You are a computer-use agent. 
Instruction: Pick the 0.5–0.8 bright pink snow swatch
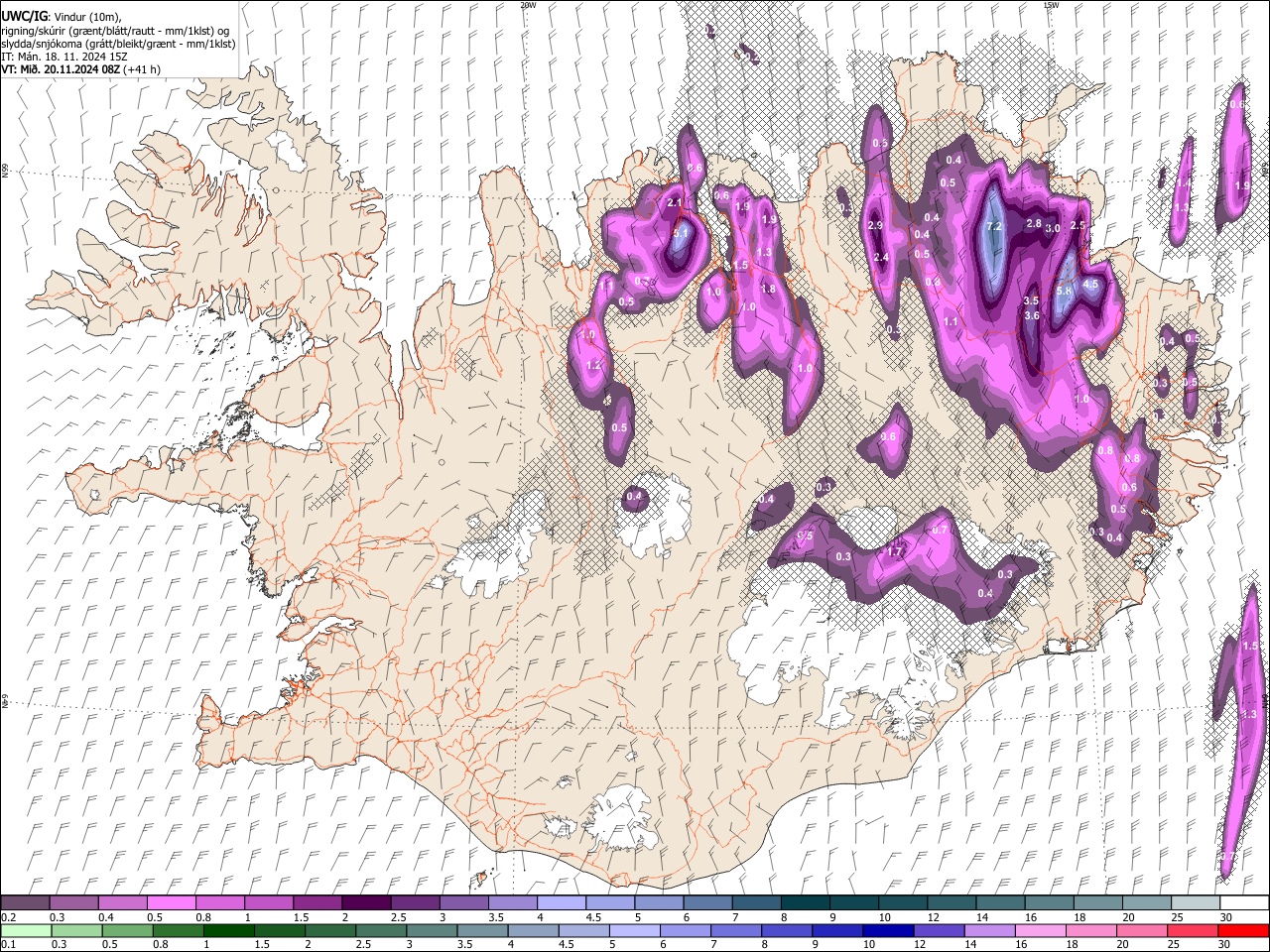[172, 903]
